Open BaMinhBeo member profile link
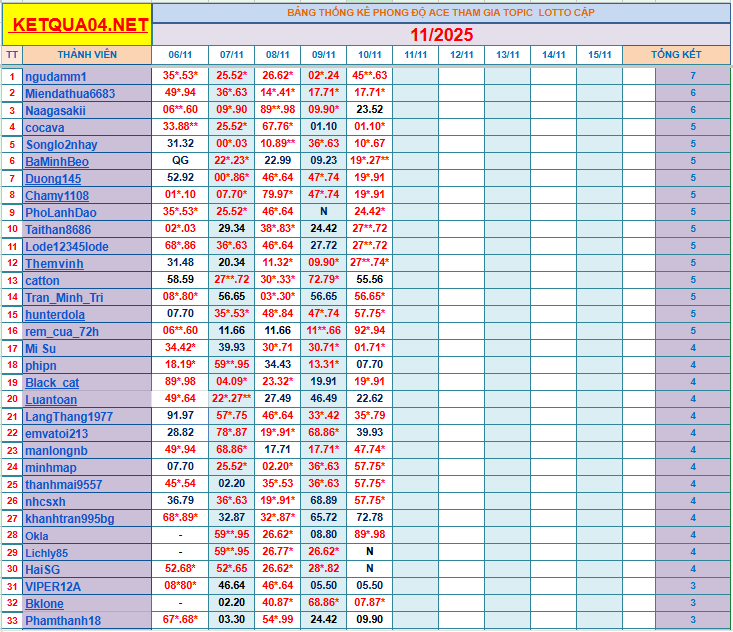Image resolution: width=733 pixels, height=632 pixels. point(57,161)
